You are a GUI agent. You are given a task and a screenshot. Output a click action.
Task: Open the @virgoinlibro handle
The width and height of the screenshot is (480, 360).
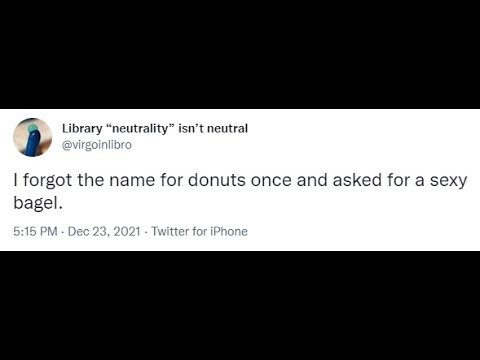tap(97, 145)
